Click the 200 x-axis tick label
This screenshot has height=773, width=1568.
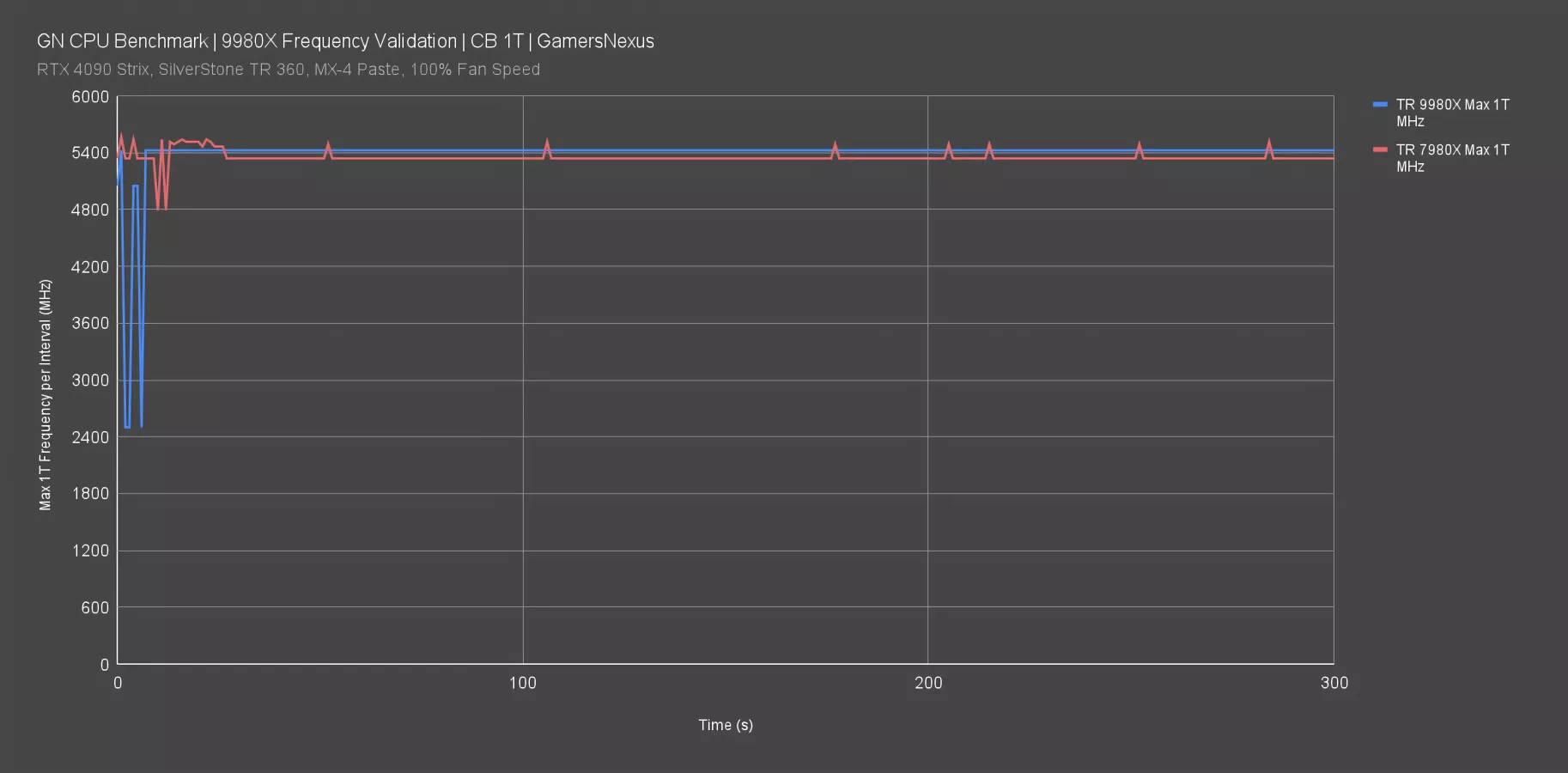927,683
